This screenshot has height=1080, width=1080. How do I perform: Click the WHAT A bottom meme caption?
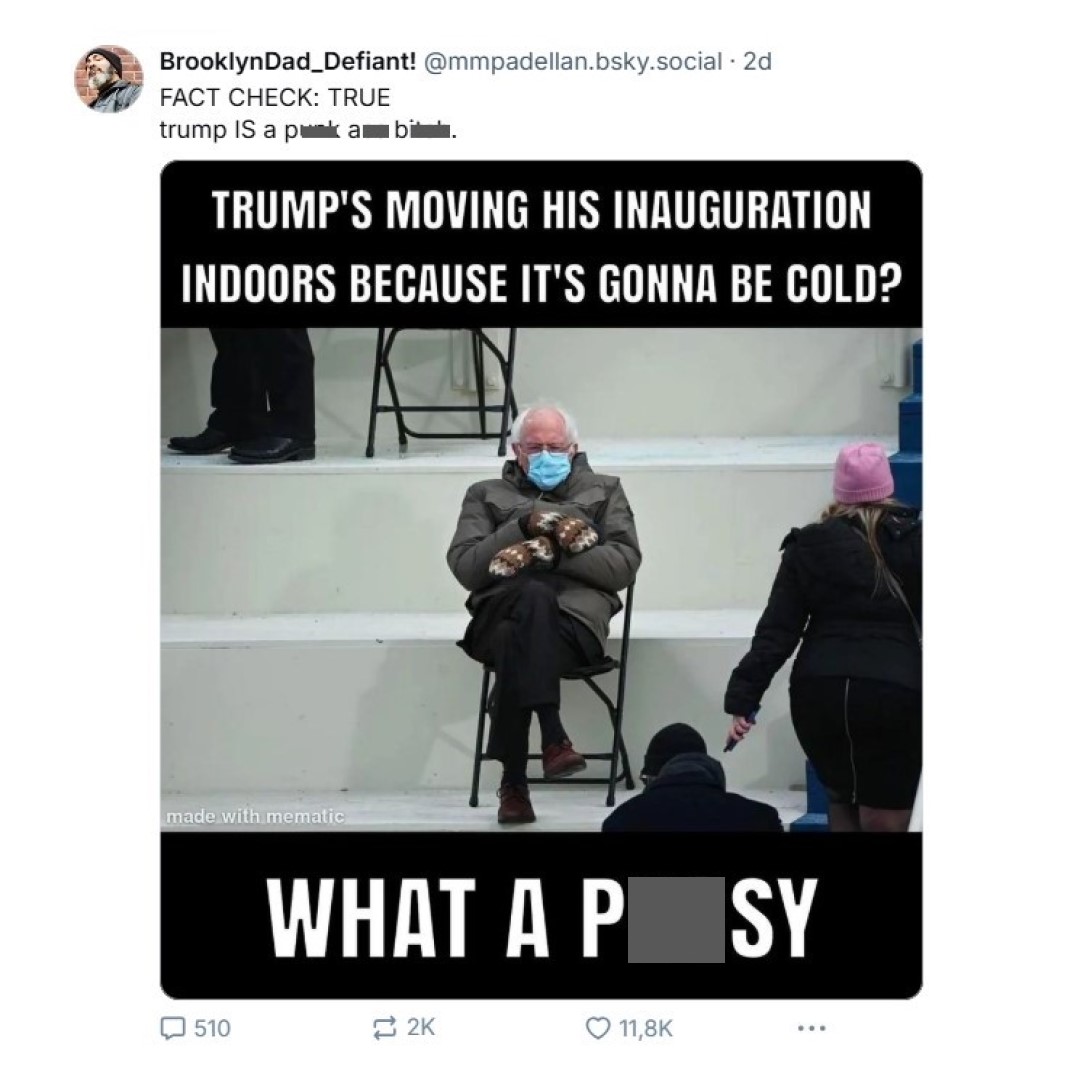pos(541,918)
